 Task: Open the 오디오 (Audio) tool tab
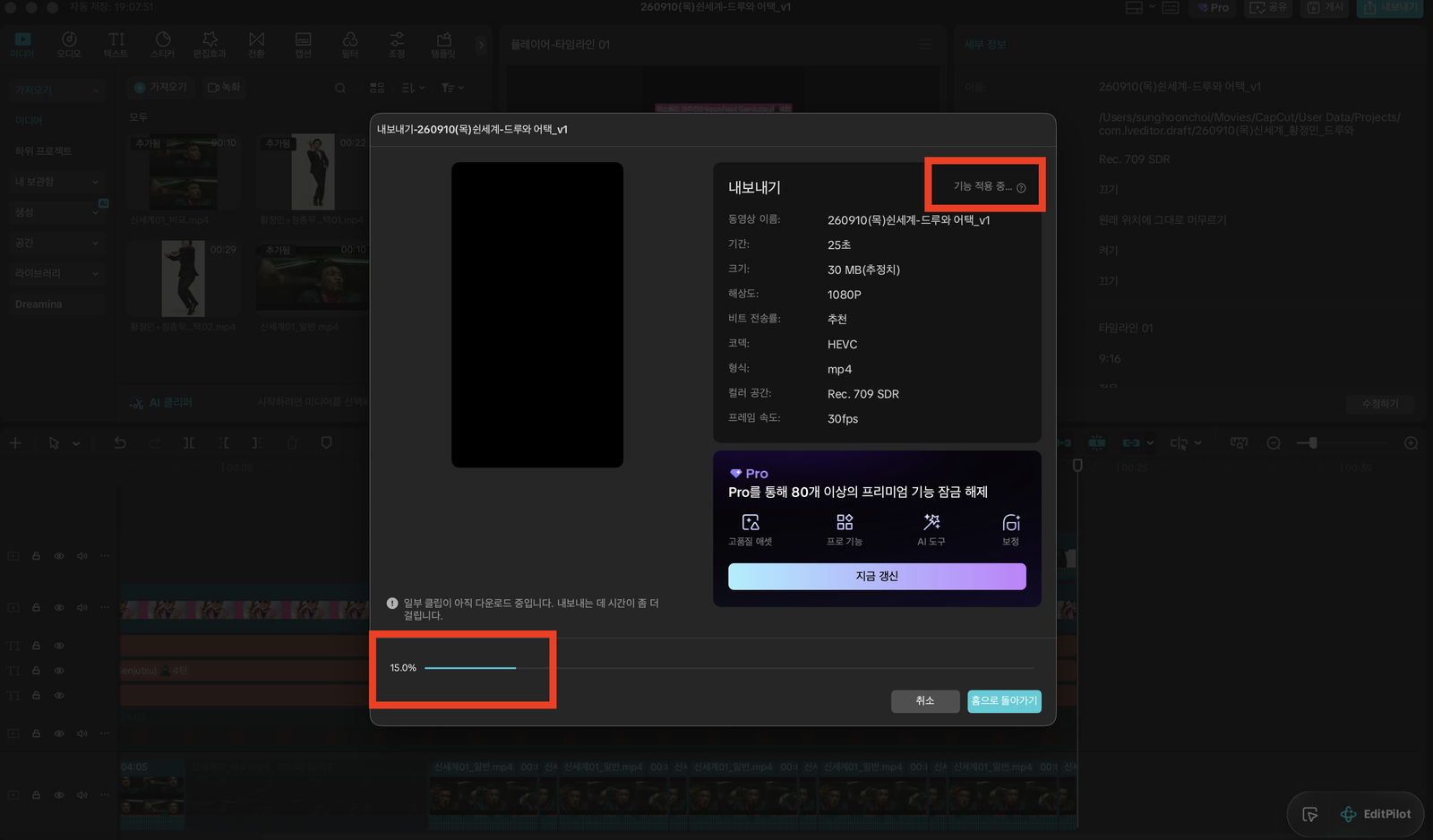coord(69,45)
